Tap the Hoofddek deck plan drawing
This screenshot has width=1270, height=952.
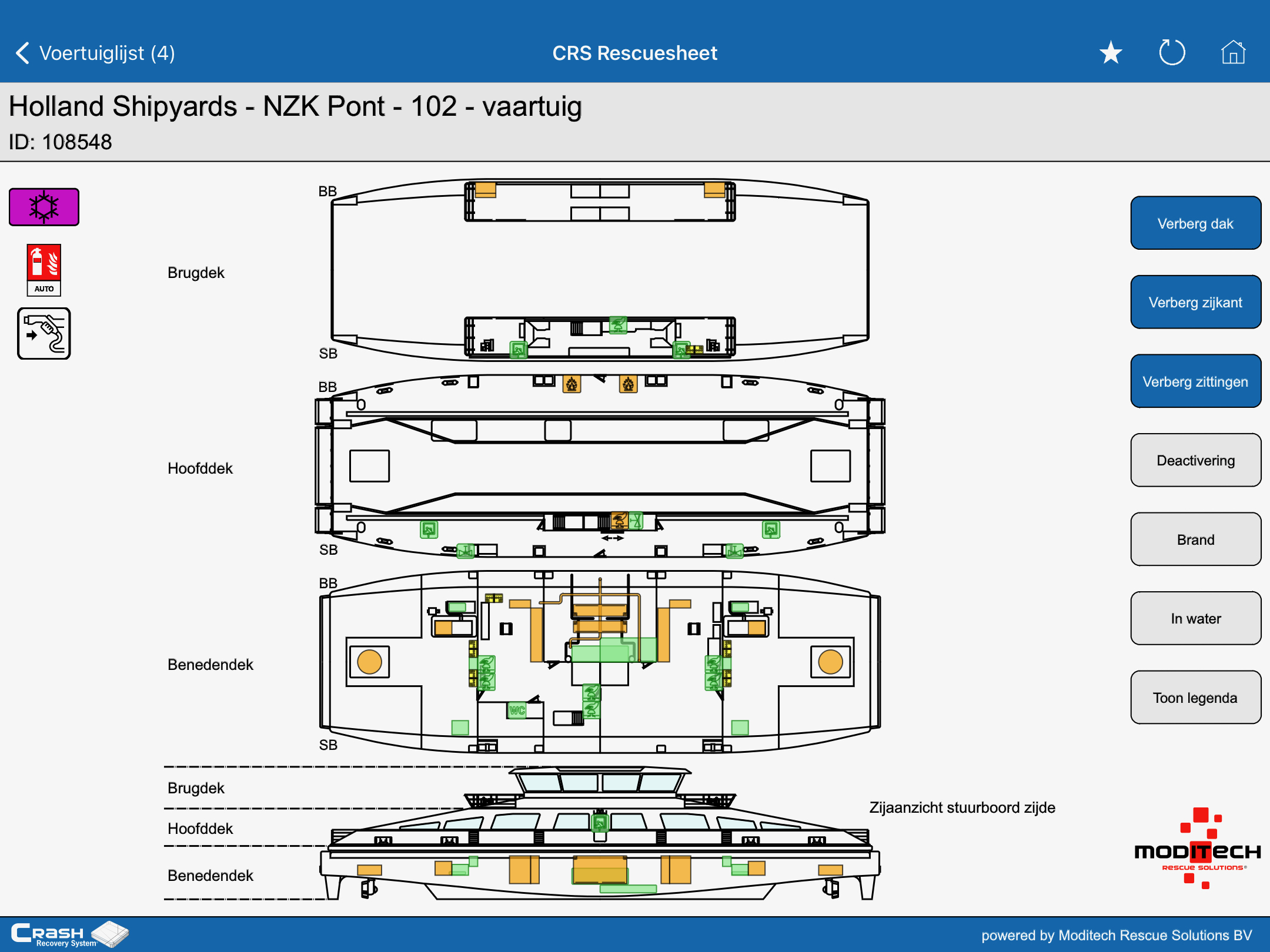point(600,467)
